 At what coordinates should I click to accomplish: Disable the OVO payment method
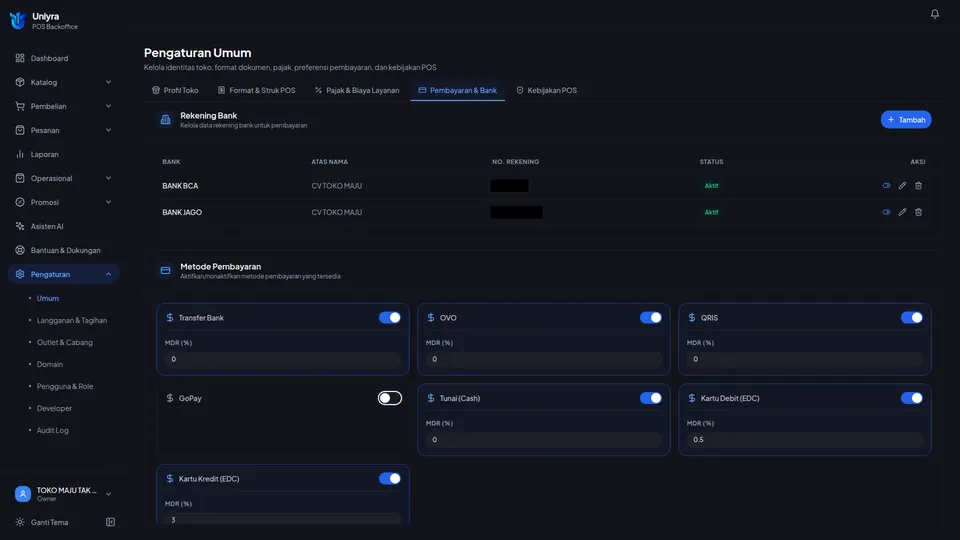tap(650, 317)
